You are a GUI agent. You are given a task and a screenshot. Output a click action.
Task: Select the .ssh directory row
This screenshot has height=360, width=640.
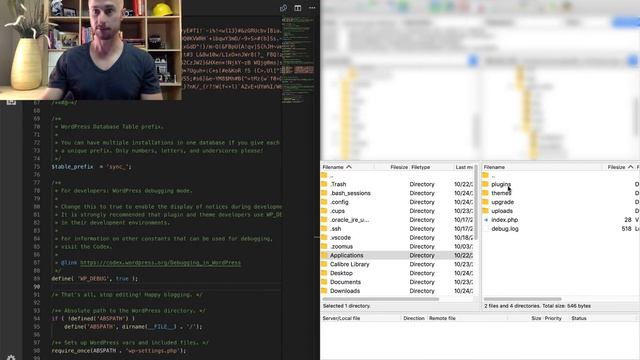coord(398,229)
